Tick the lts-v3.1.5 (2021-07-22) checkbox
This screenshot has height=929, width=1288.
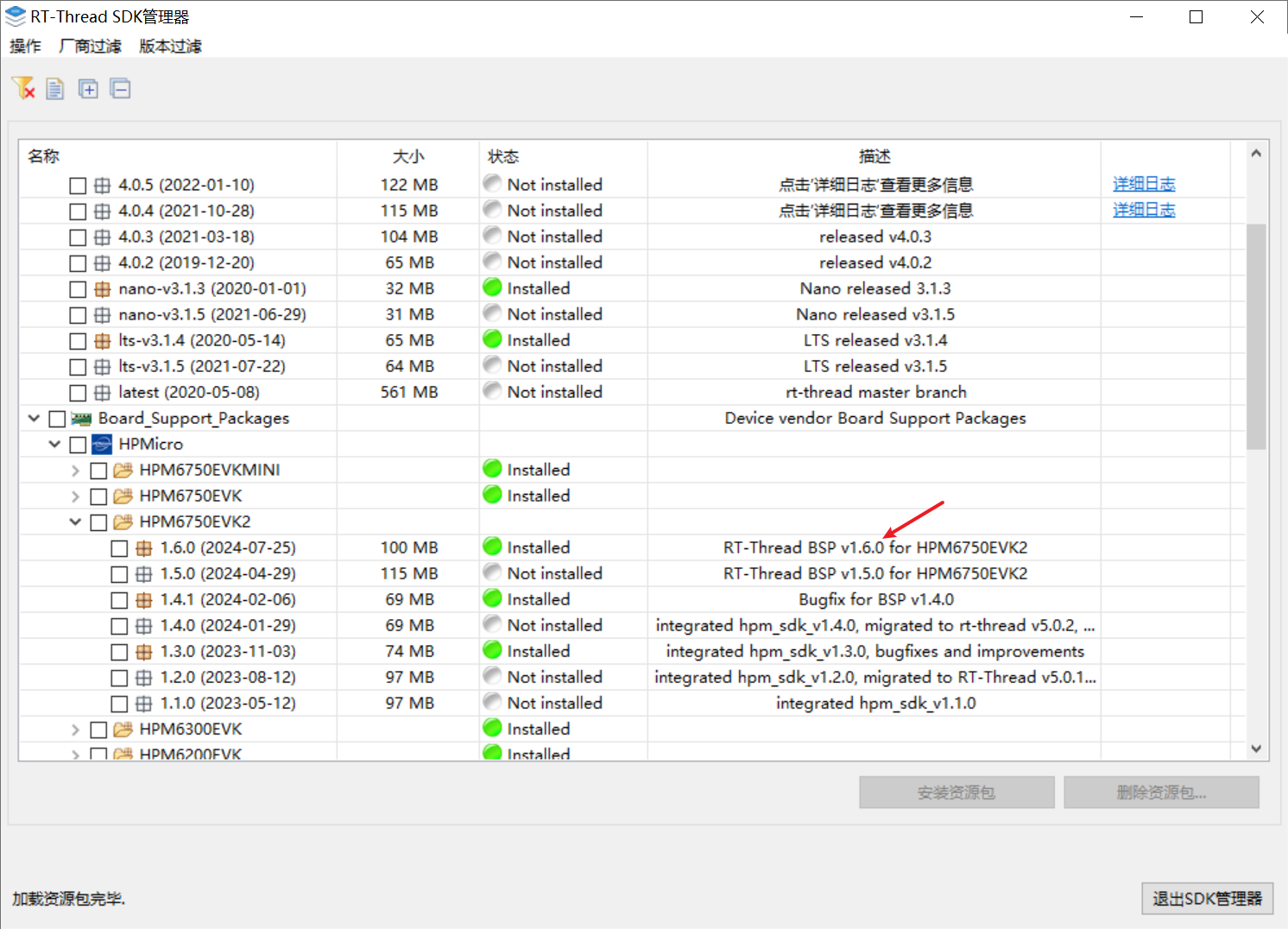78,367
